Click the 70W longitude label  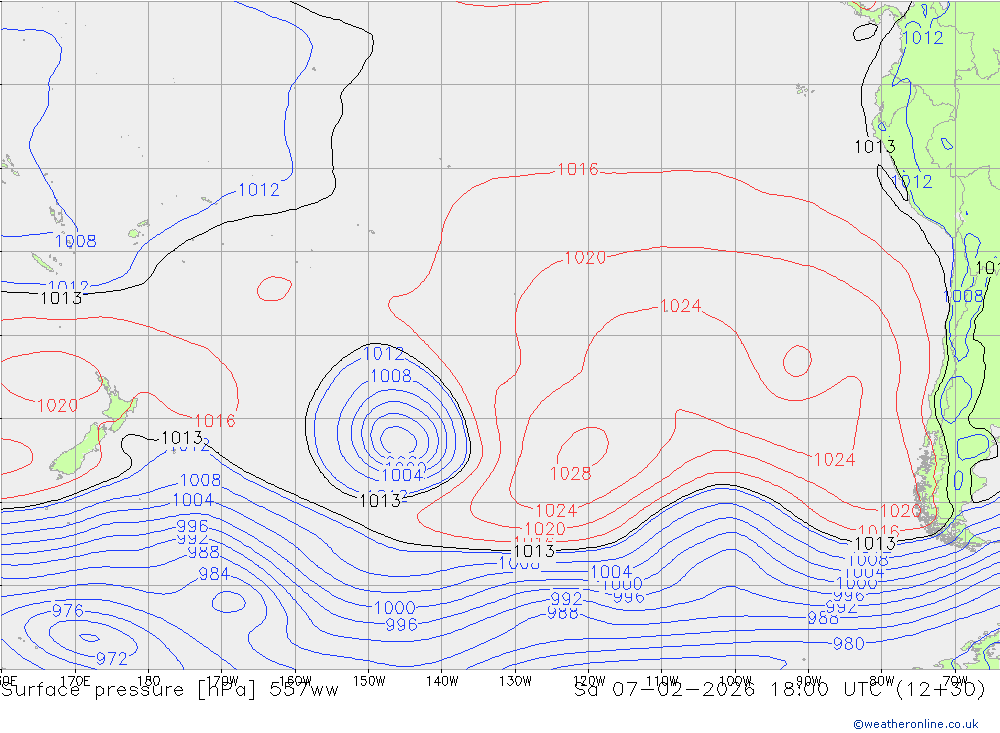tap(955, 681)
